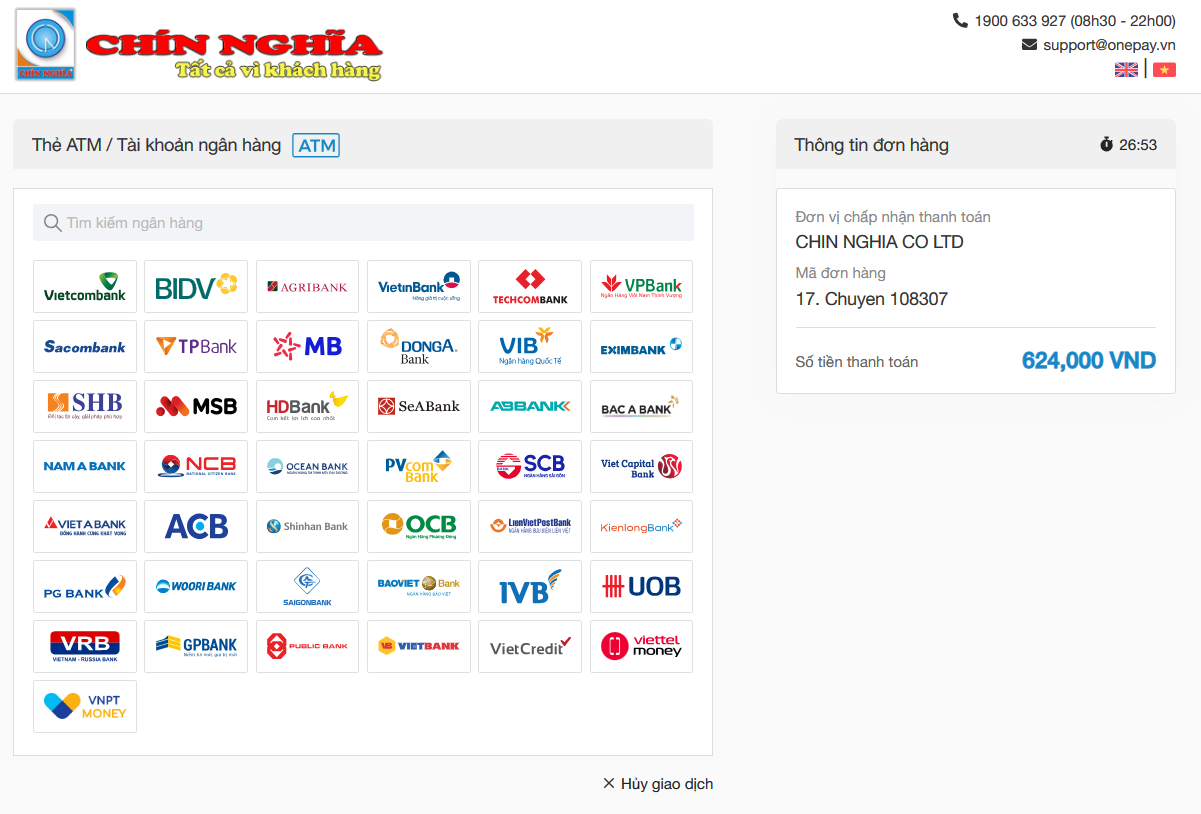Select the HDBank logo
1201x814 pixels.
[x=307, y=407]
